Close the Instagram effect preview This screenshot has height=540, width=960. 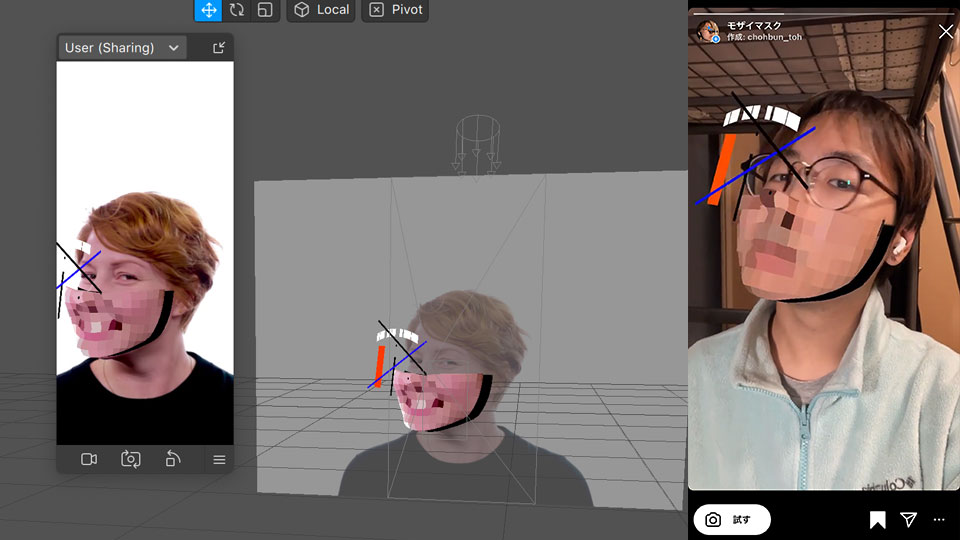pyautogui.click(x=946, y=31)
